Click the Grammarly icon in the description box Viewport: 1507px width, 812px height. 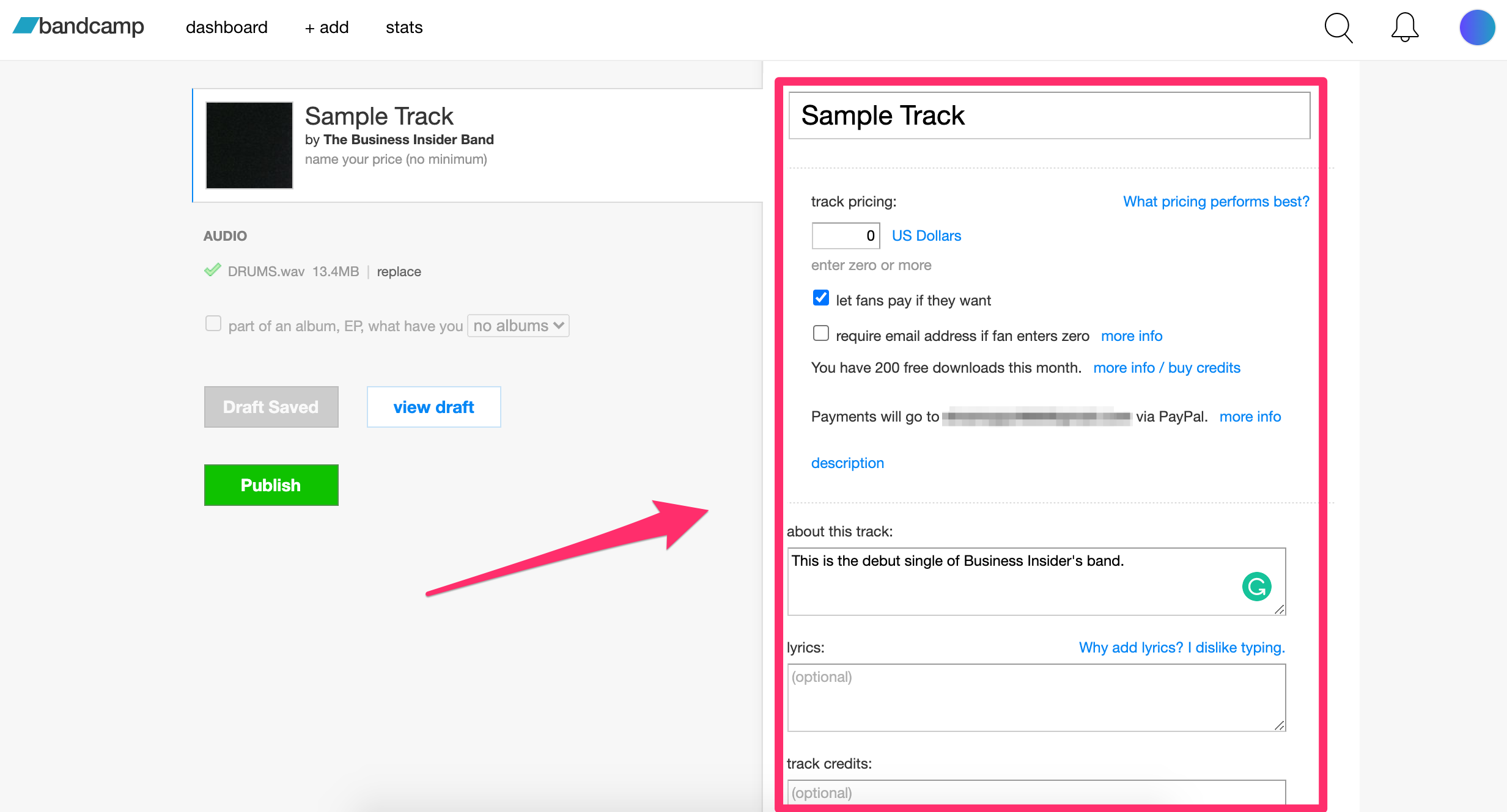point(1256,586)
